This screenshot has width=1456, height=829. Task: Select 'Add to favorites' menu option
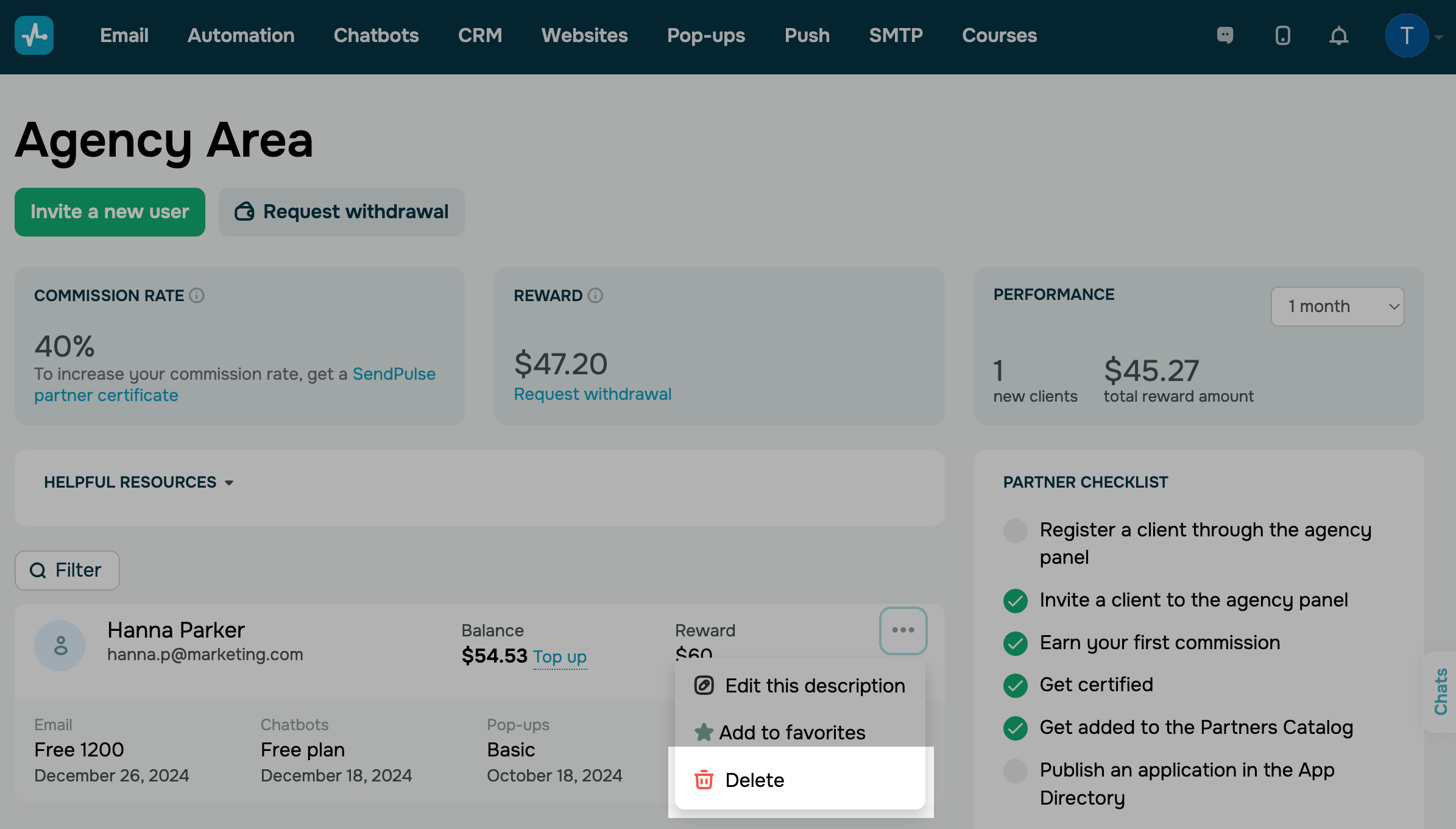coord(792,732)
